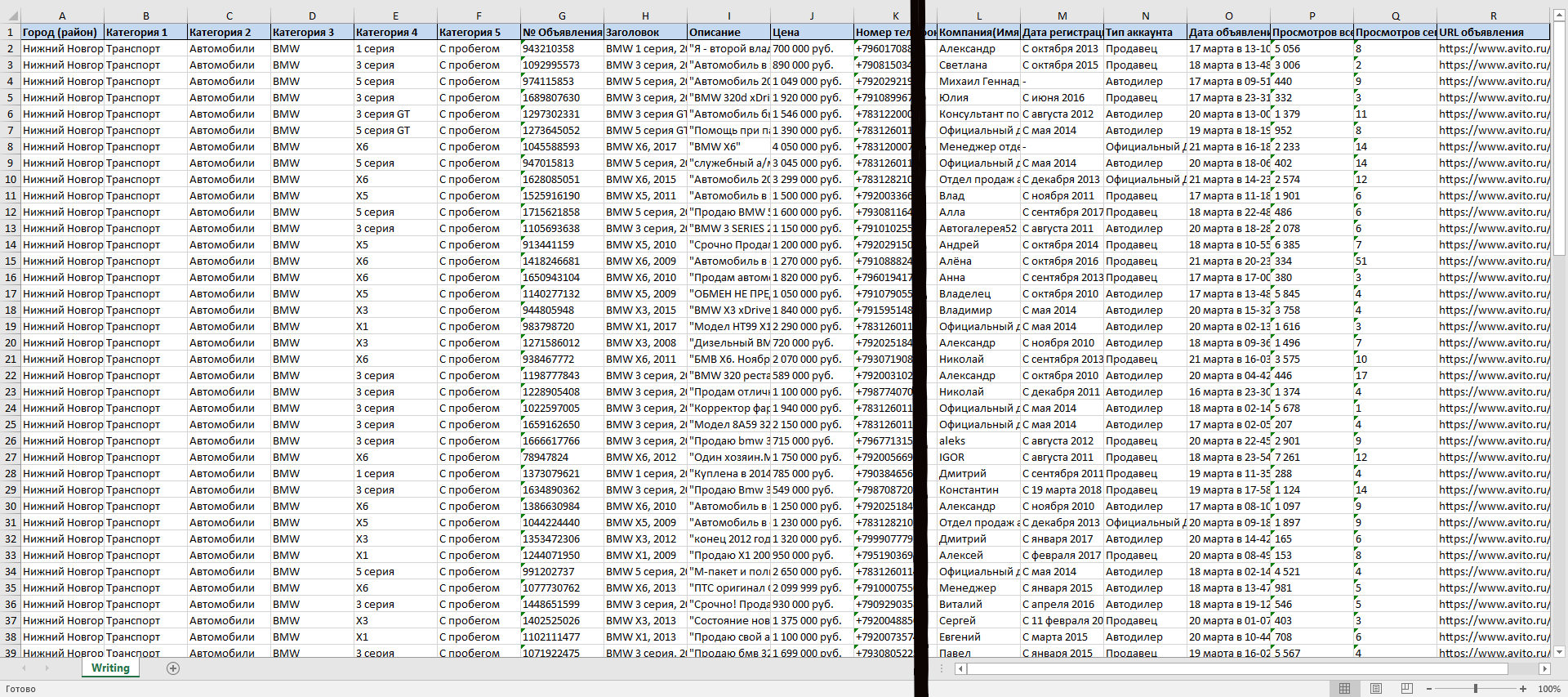Screen dimensions: 1568x697
Task: Click the 'Тип аккаунта' header cell
Action: pos(1145,32)
